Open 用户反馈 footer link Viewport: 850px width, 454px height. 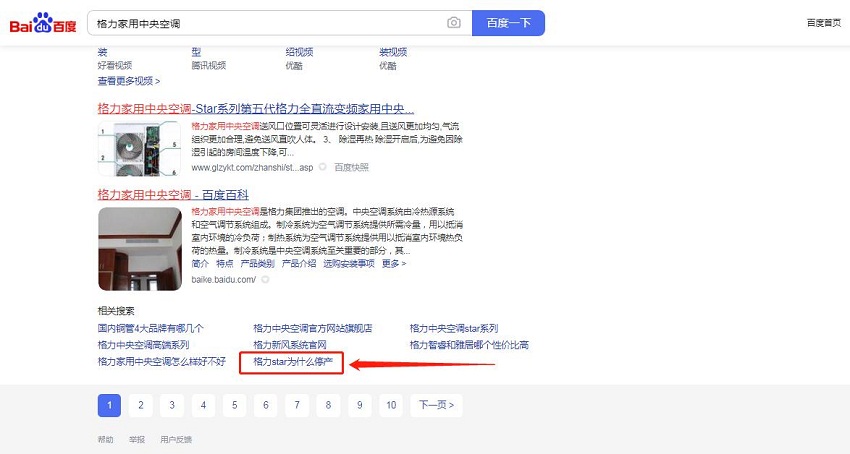[x=176, y=439]
